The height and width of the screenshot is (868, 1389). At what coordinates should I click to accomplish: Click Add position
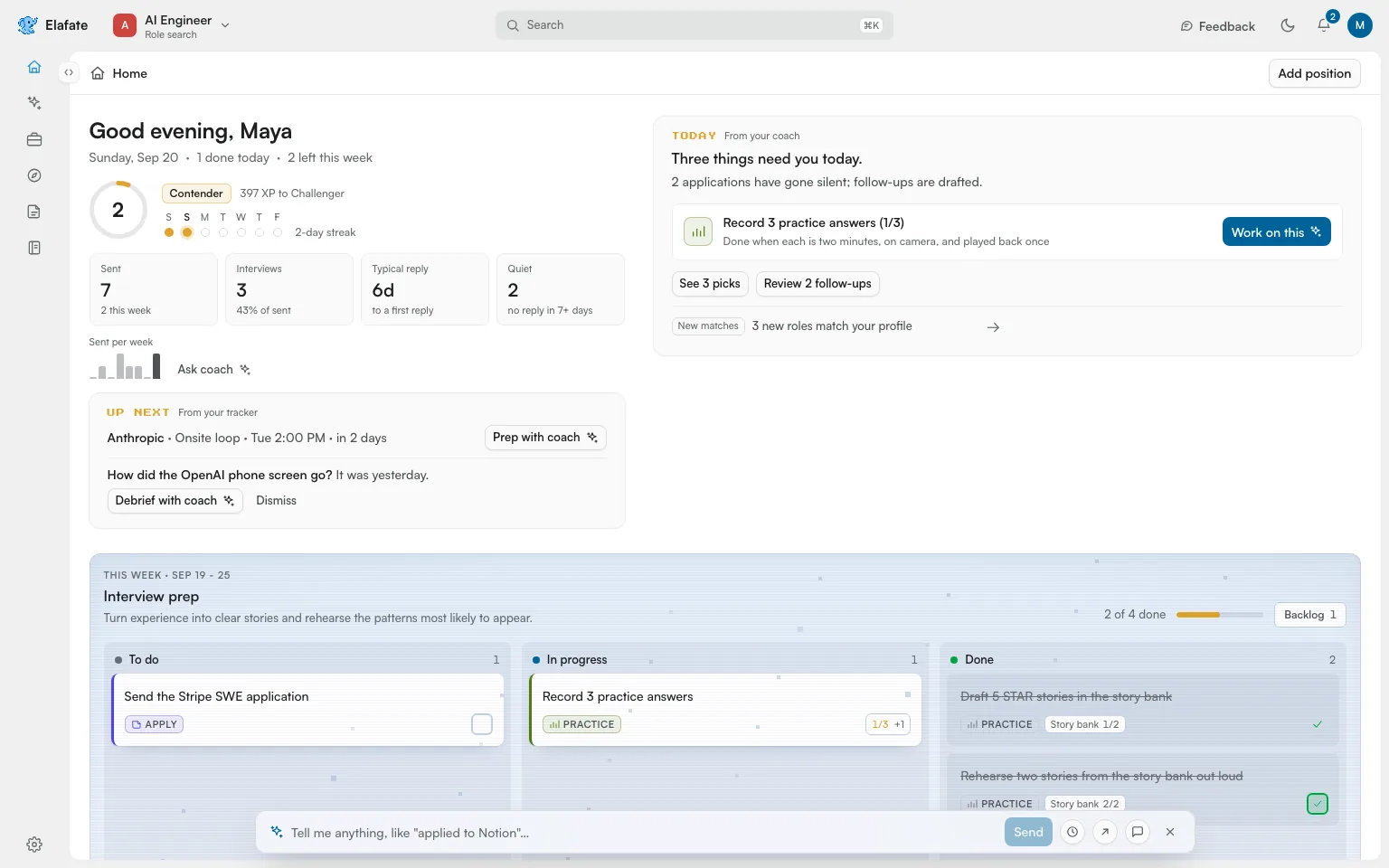(x=1314, y=73)
